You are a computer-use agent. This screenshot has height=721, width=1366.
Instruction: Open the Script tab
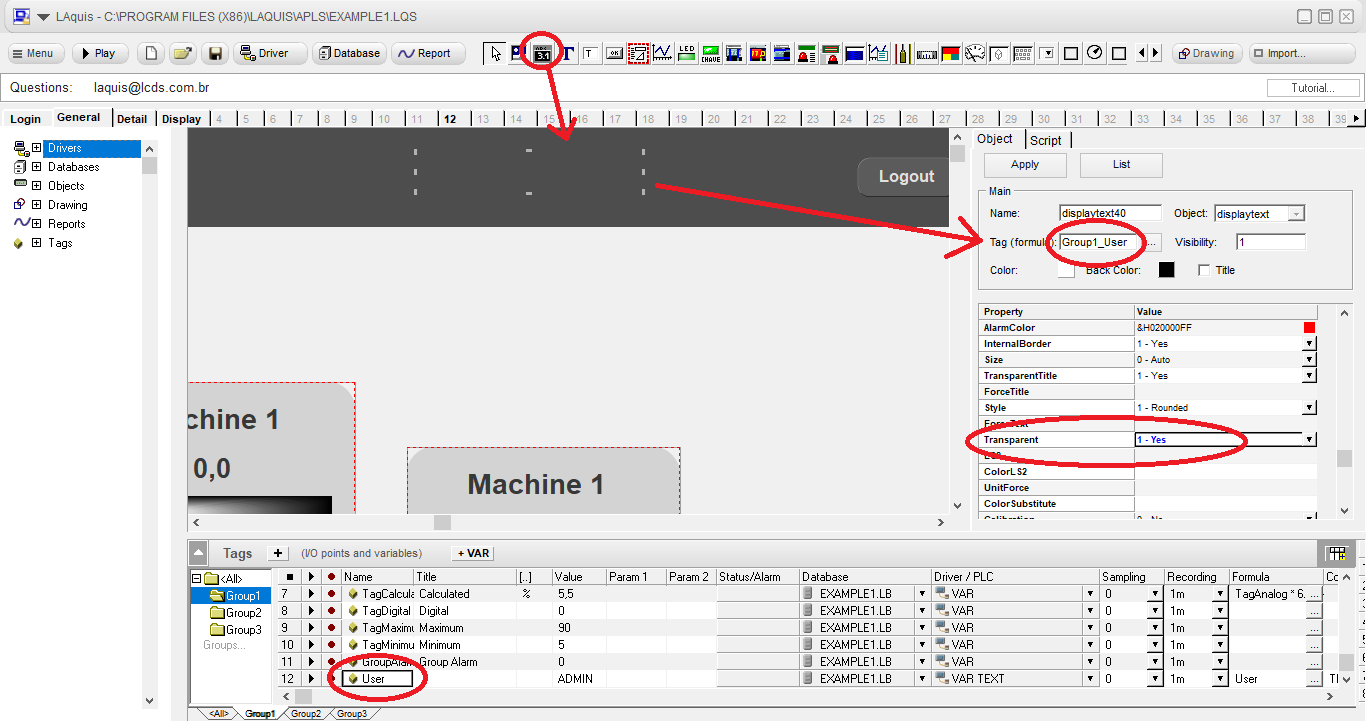click(x=1046, y=141)
